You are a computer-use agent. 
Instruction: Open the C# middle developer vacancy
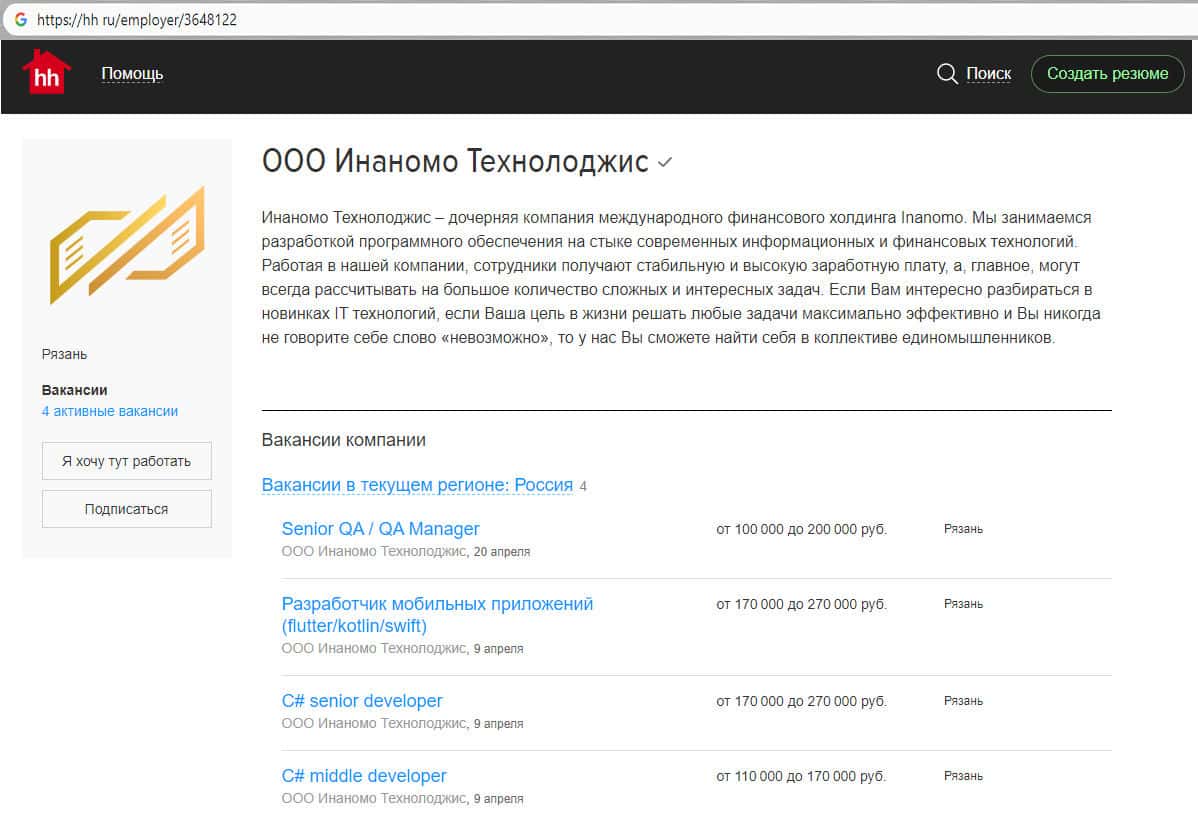click(x=364, y=776)
